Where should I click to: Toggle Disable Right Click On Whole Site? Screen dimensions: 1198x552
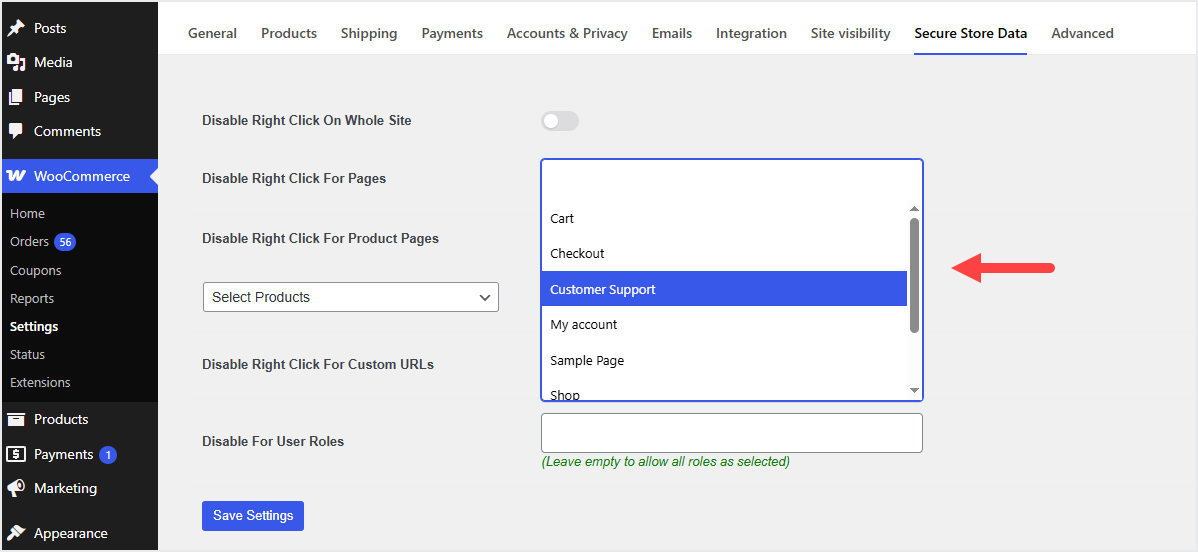(x=560, y=121)
